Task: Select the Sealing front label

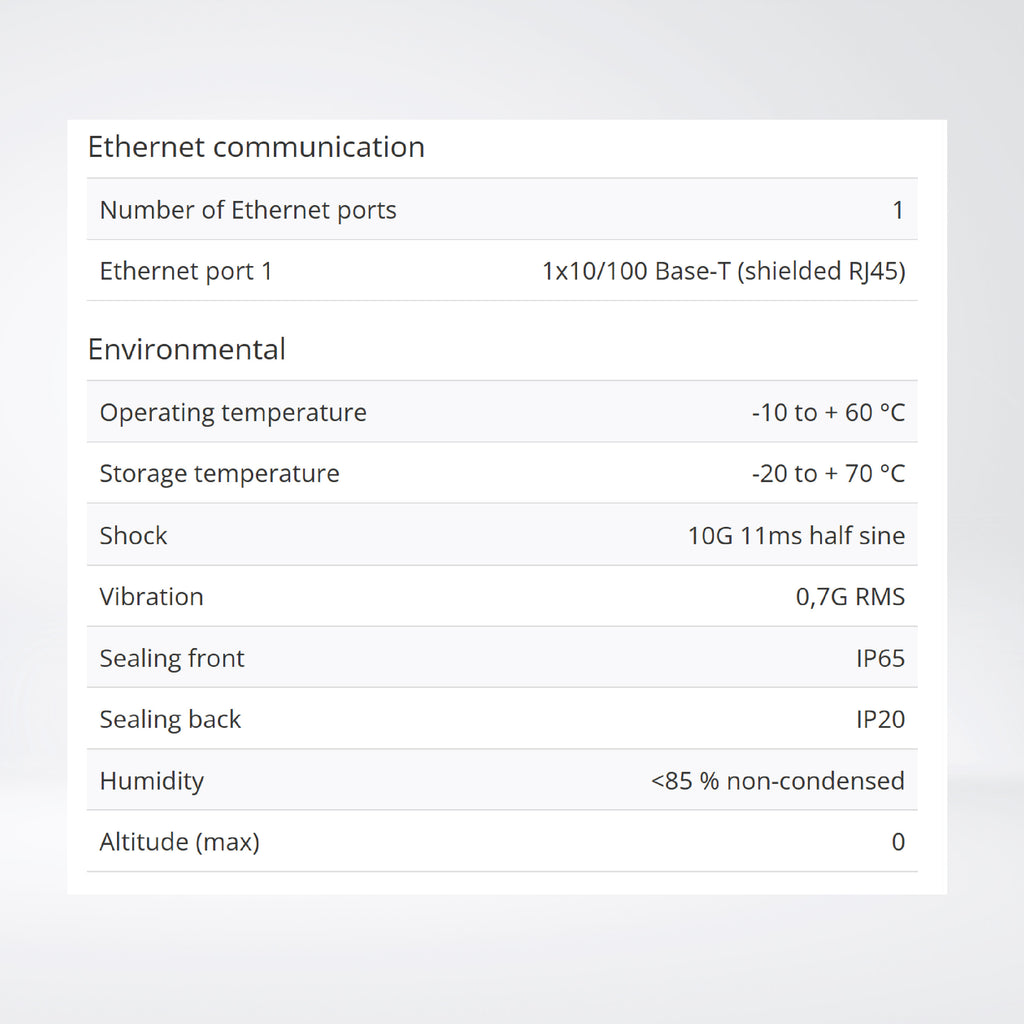Action: click(x=172, y=658)
